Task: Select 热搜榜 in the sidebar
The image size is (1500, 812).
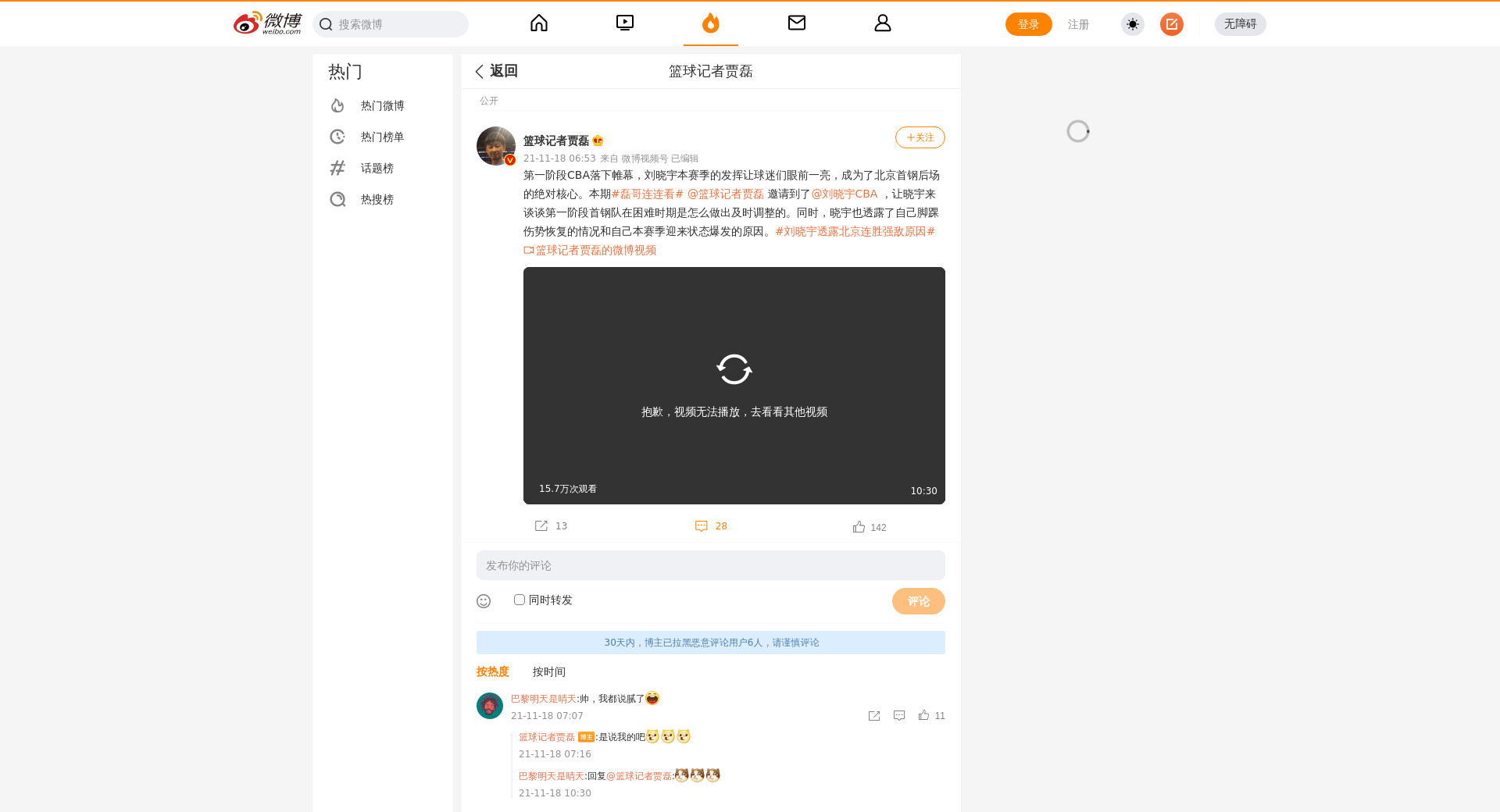Action: pyautogui.click(x=377, y=200)
